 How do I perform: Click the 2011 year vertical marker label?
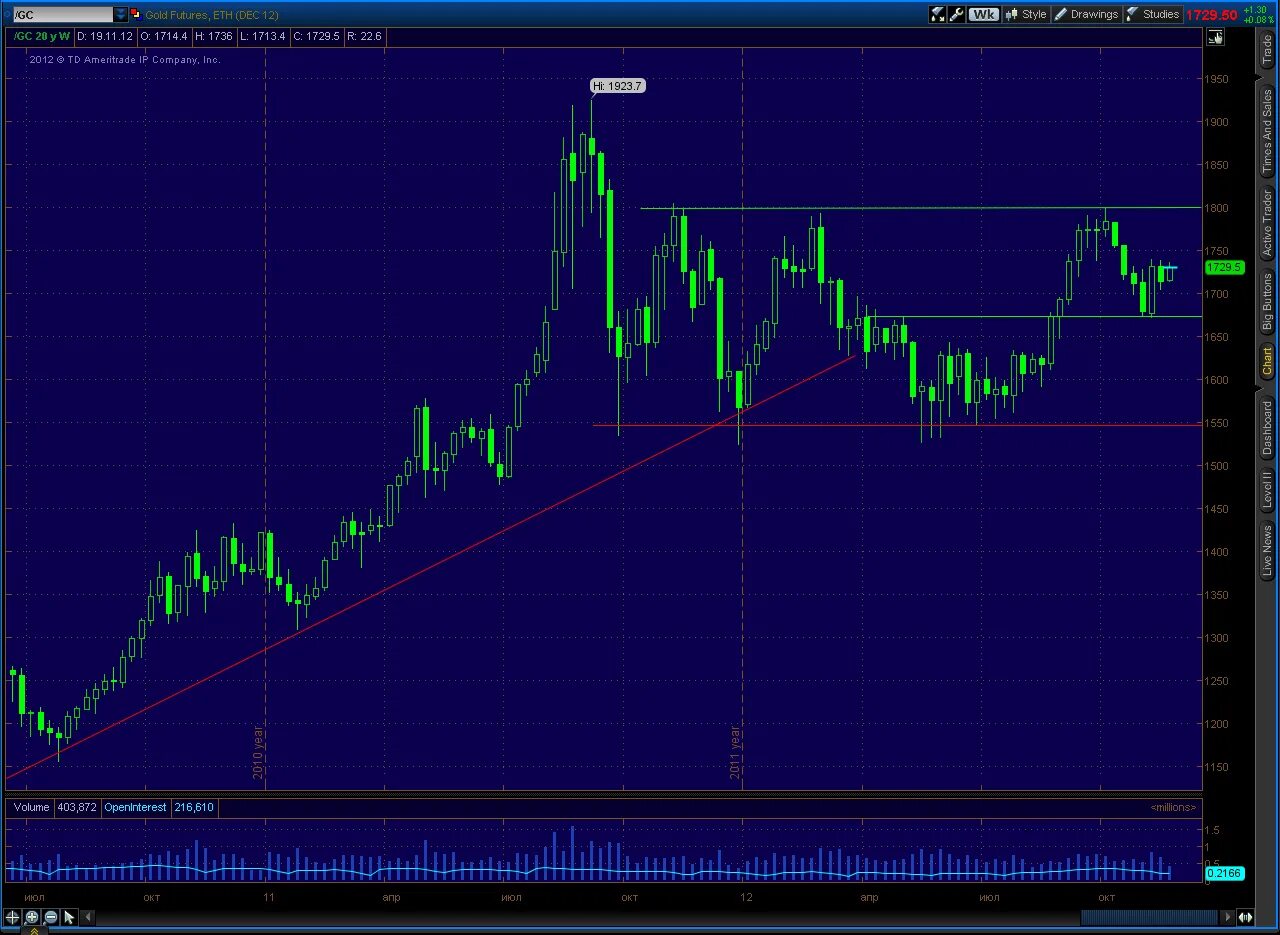735,753
